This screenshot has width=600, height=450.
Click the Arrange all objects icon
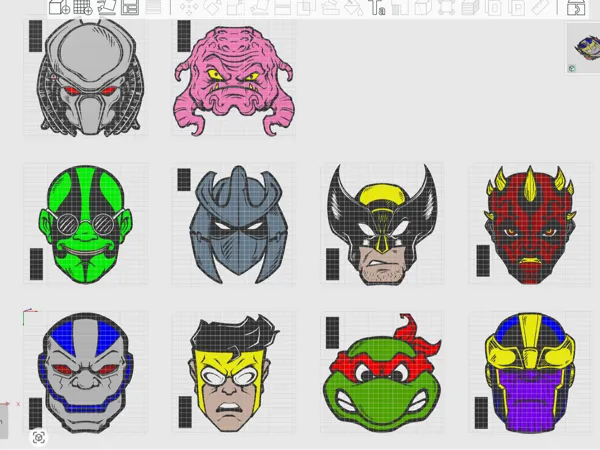tap(130, 7)
